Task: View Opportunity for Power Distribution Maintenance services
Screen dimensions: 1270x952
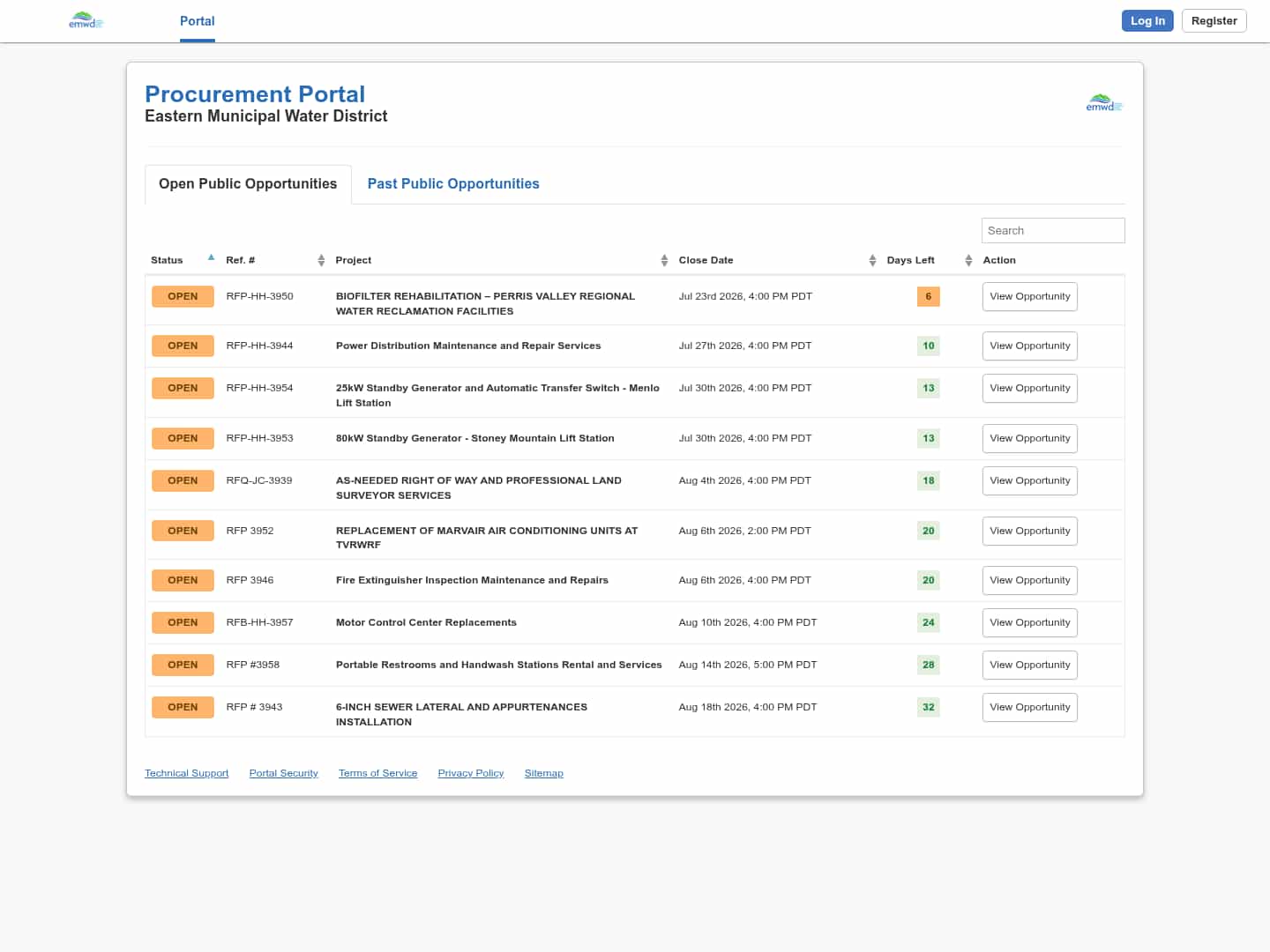Action: pos(1029,346)
